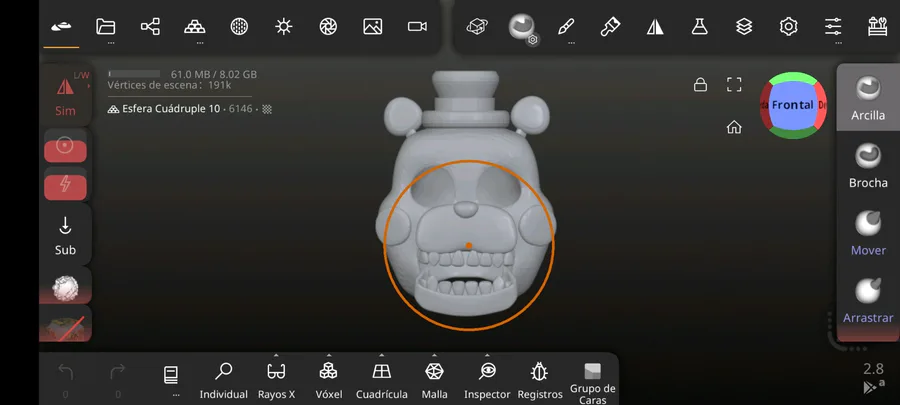The width and height of the screenshot is (900, 405).
Task: Click green top face of view cube
Action: click(793, 78)
